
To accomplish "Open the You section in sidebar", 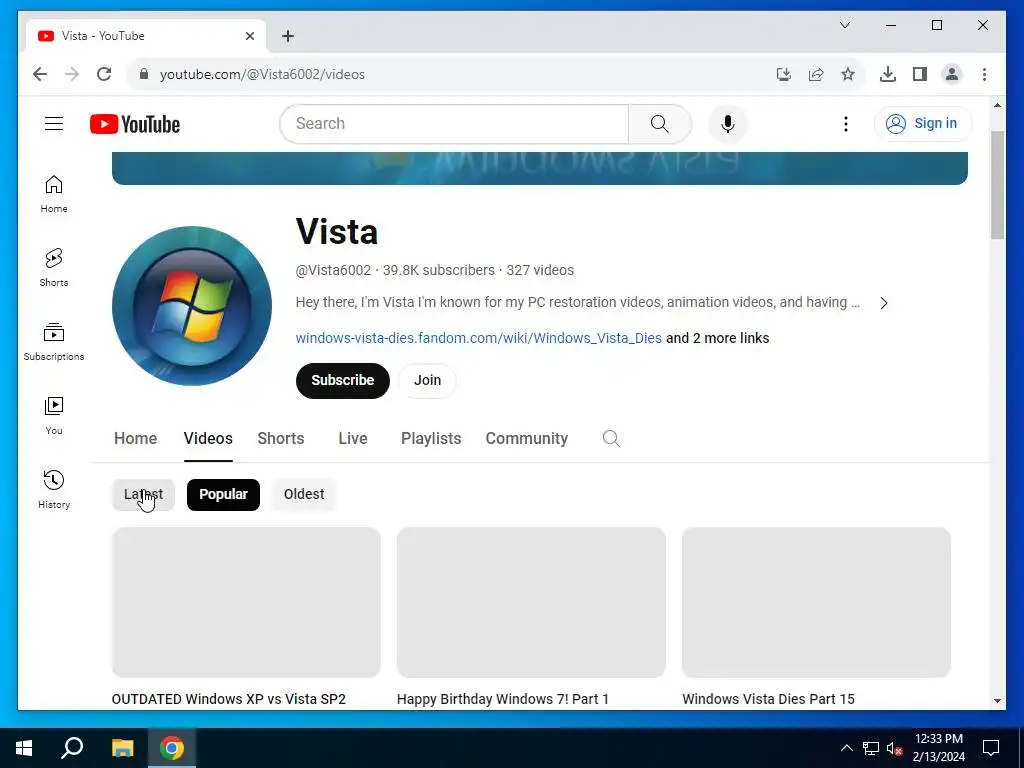I will click(54, 415).
